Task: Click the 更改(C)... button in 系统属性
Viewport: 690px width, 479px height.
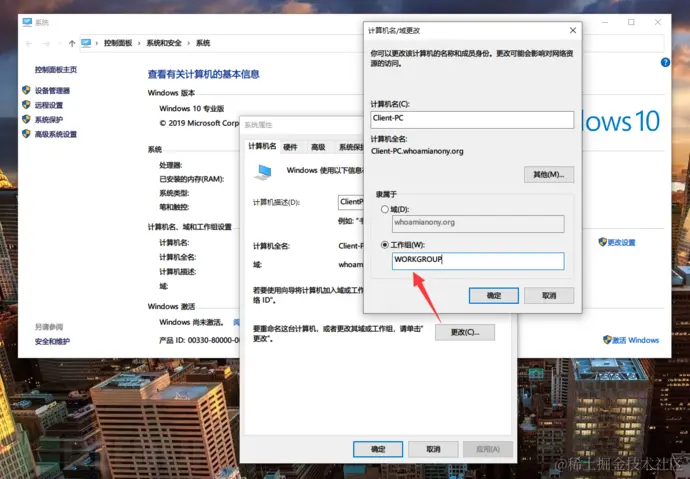Action: tap(465, 332)
